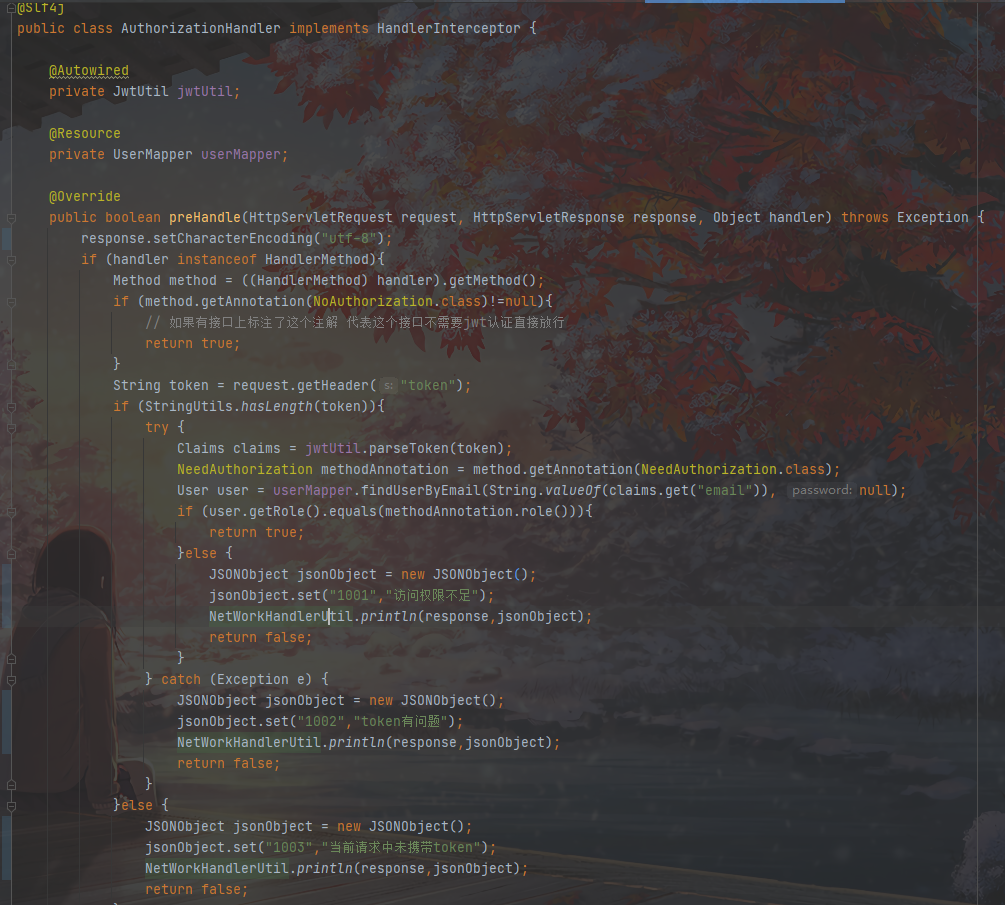Click 'throws' keyword in method signature

[x=865, y=217]
